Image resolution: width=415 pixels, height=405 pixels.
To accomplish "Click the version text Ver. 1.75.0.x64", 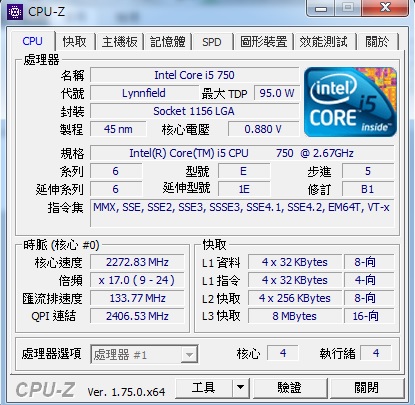I will [126, 392].
